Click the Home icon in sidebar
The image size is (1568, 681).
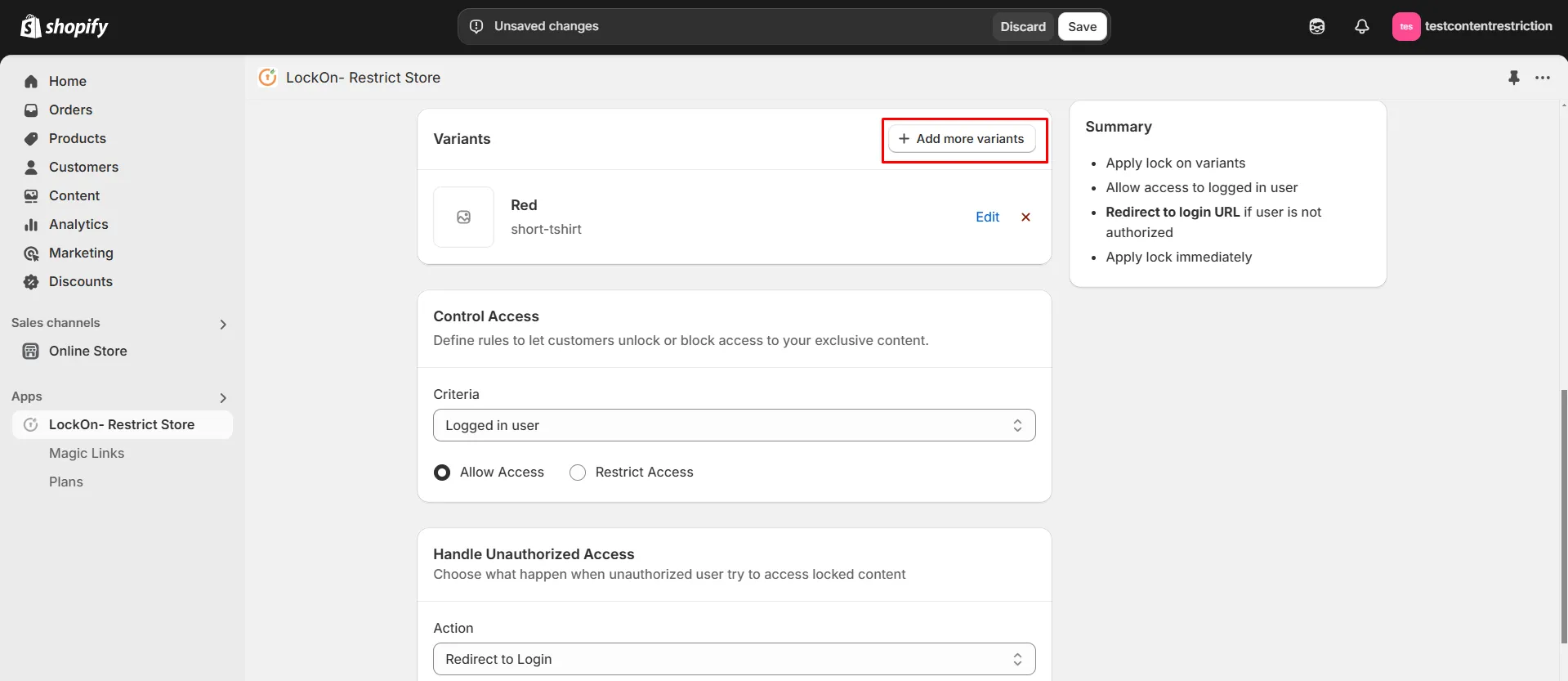click(x=31, y=81)
